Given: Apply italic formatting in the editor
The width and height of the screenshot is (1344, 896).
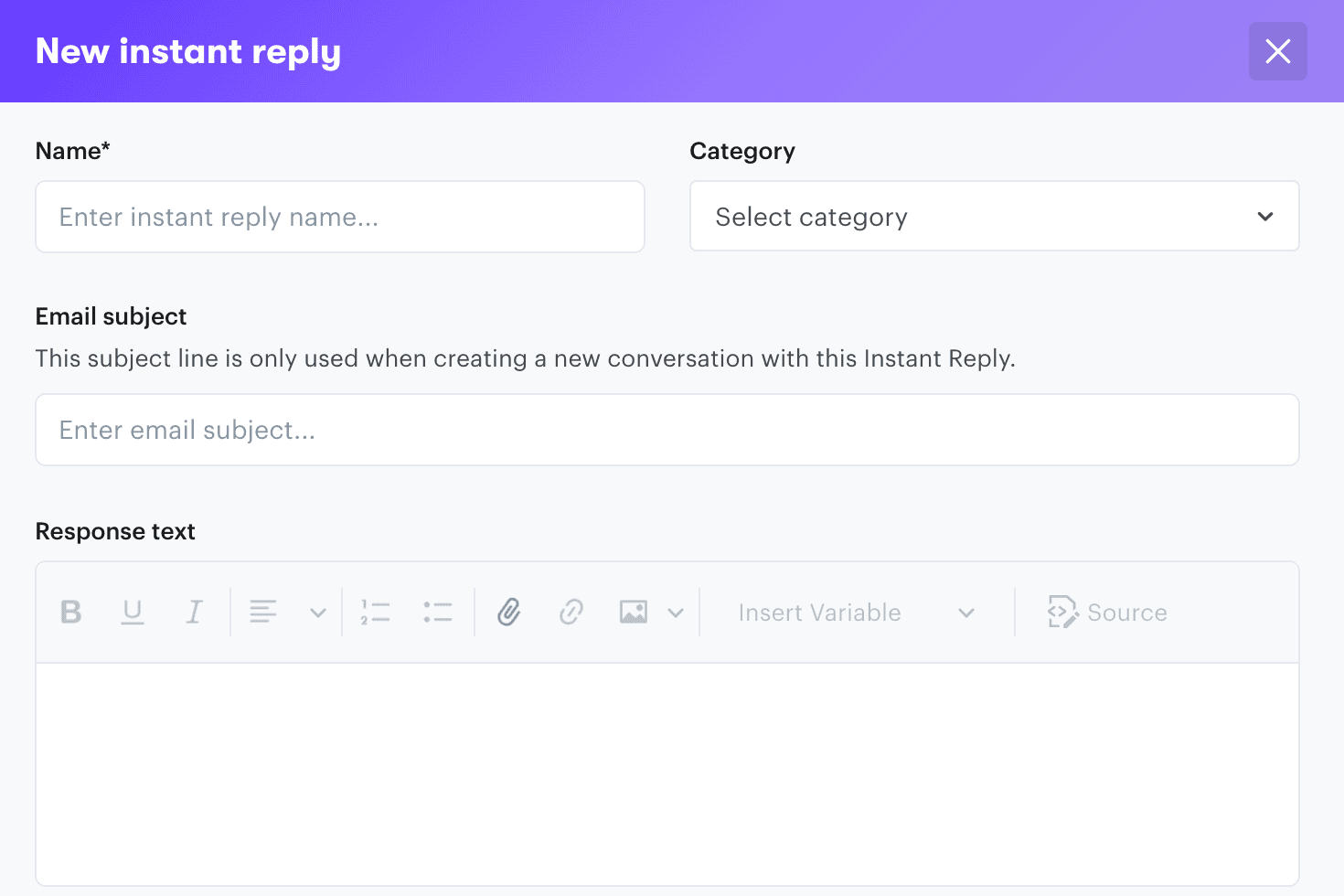Looking at the screenshot, I should pyautogui.click(x=194, y=612).
